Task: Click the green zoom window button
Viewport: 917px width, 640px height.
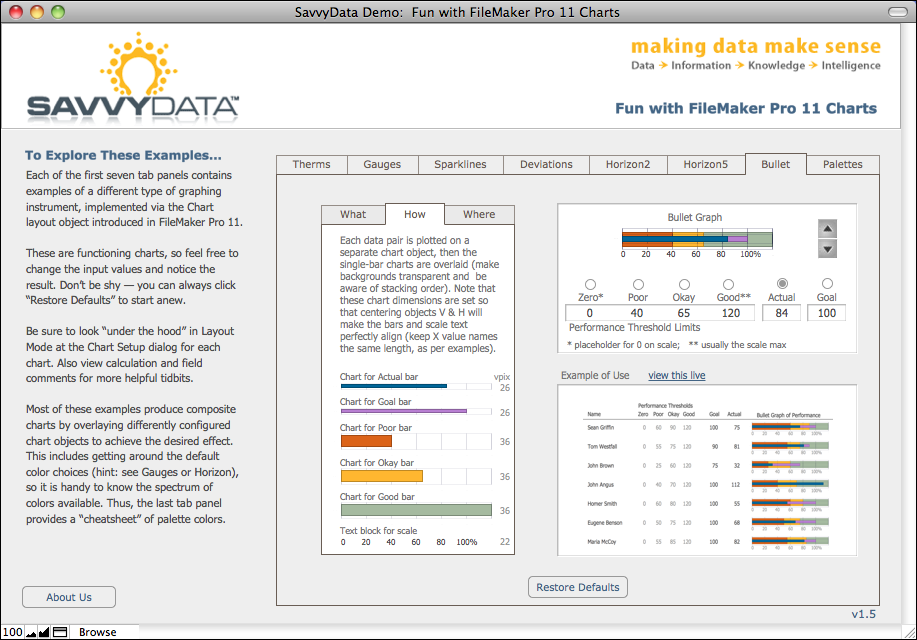Action: point(58,12)
